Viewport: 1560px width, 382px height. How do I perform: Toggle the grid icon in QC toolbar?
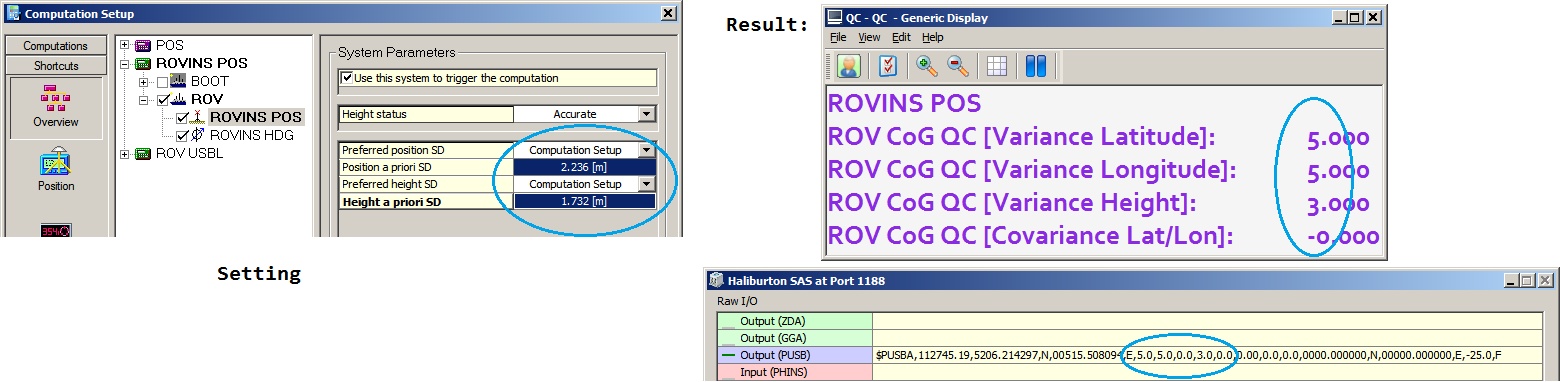click(x=996, y=66)
